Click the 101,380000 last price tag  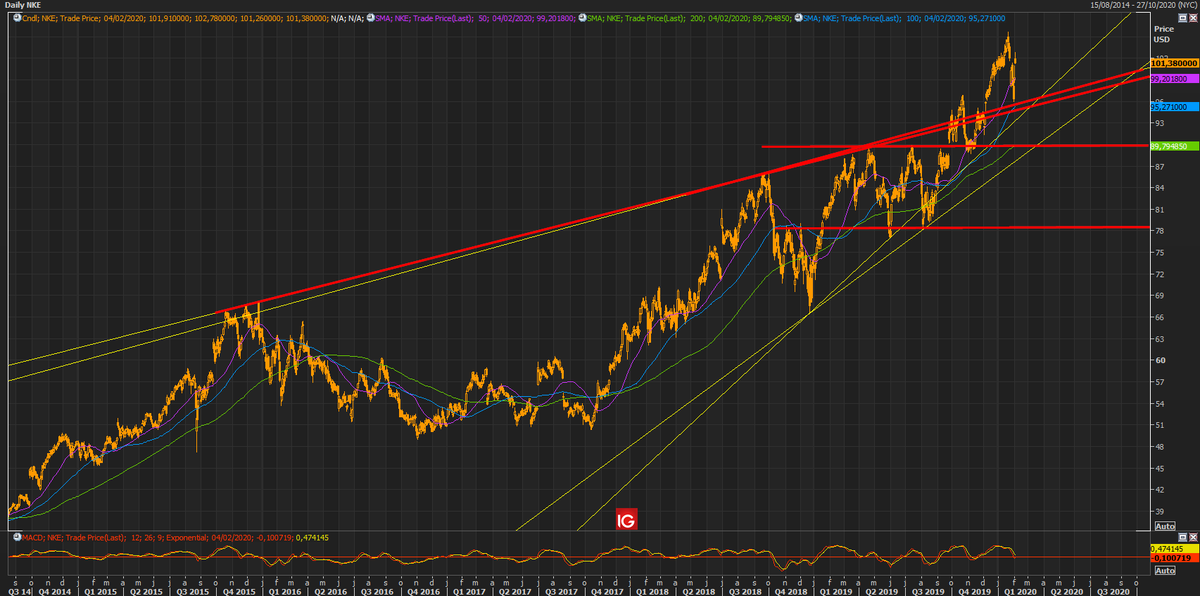(1174, 63)
